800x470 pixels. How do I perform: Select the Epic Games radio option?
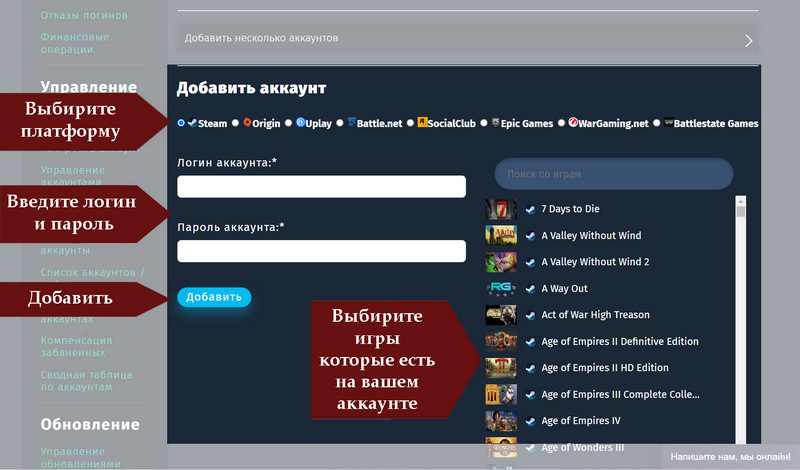(483, 123)
